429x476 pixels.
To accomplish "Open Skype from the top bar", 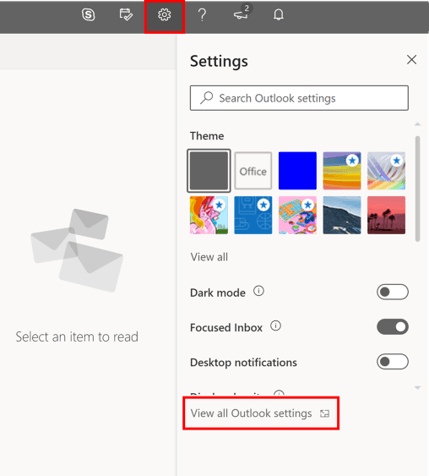I will (88, 15).
